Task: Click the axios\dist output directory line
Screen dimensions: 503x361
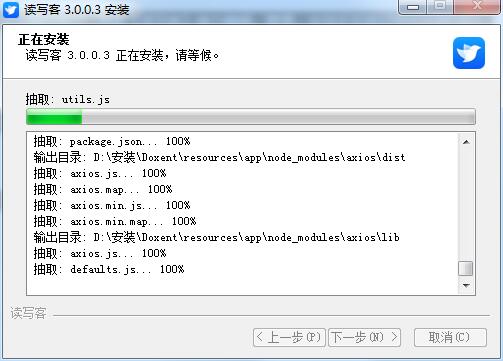Action: click(219, 157)
